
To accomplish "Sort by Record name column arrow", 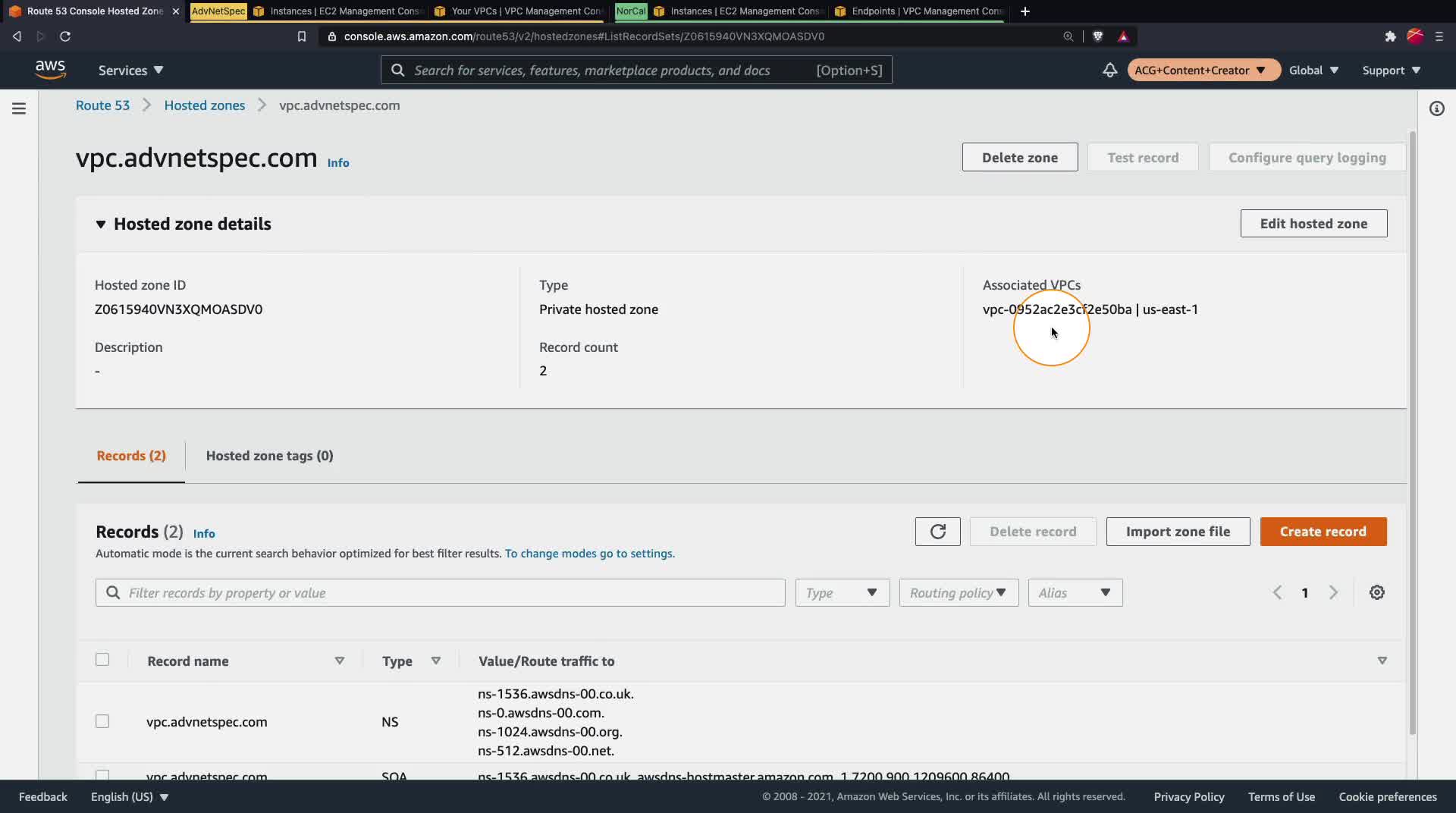I will tap(340, 661).
